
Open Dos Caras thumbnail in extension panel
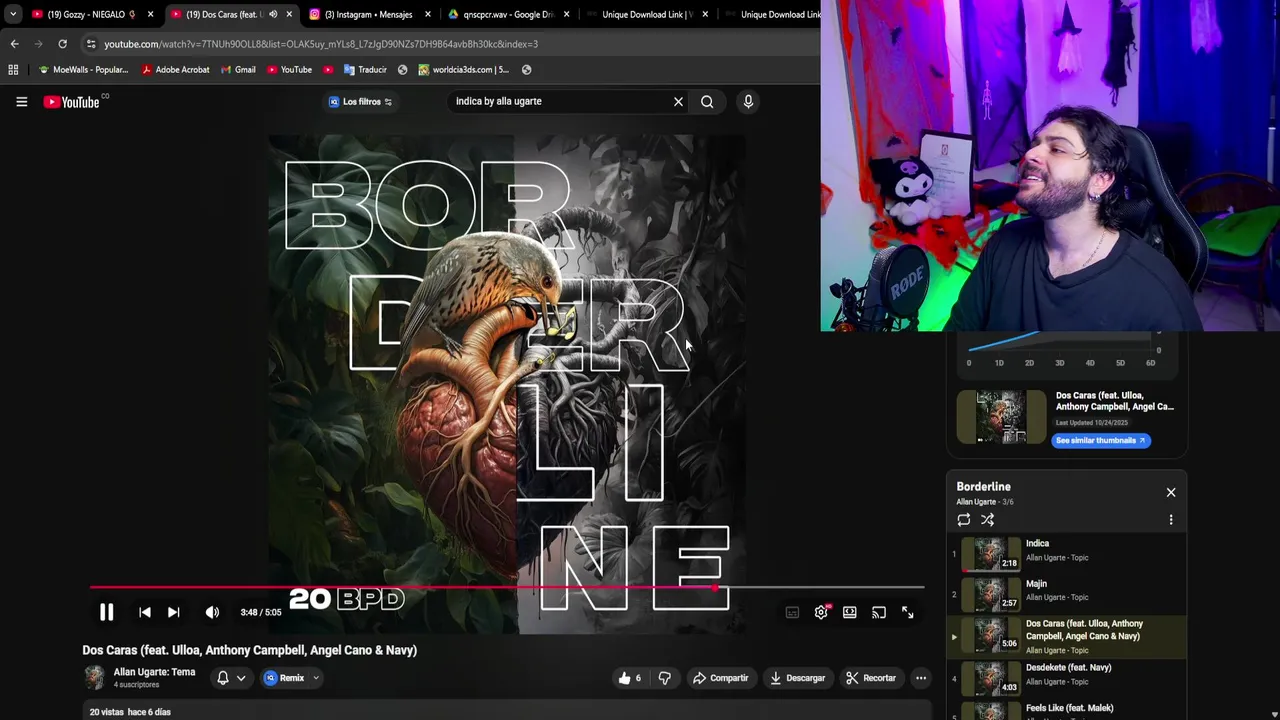(x=1000, y=416)
